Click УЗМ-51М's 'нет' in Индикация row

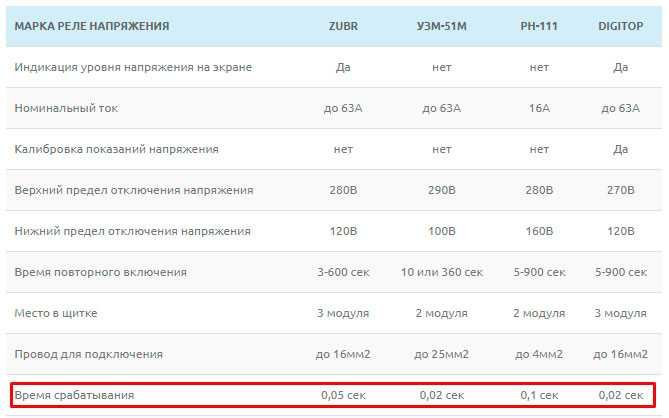coord(442,67)
